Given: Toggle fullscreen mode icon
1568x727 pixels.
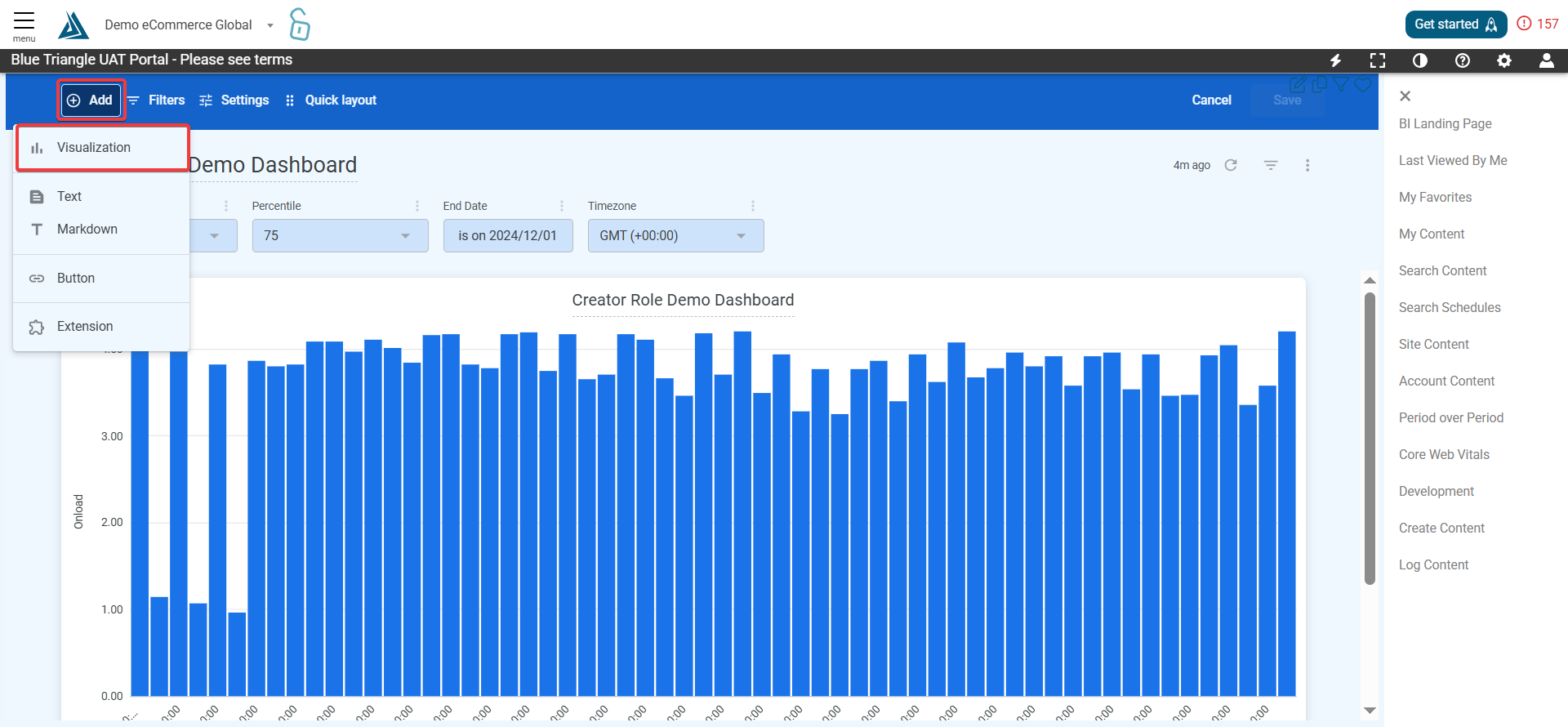Looking at the screenshot, I should click(x=1378, y=60).
